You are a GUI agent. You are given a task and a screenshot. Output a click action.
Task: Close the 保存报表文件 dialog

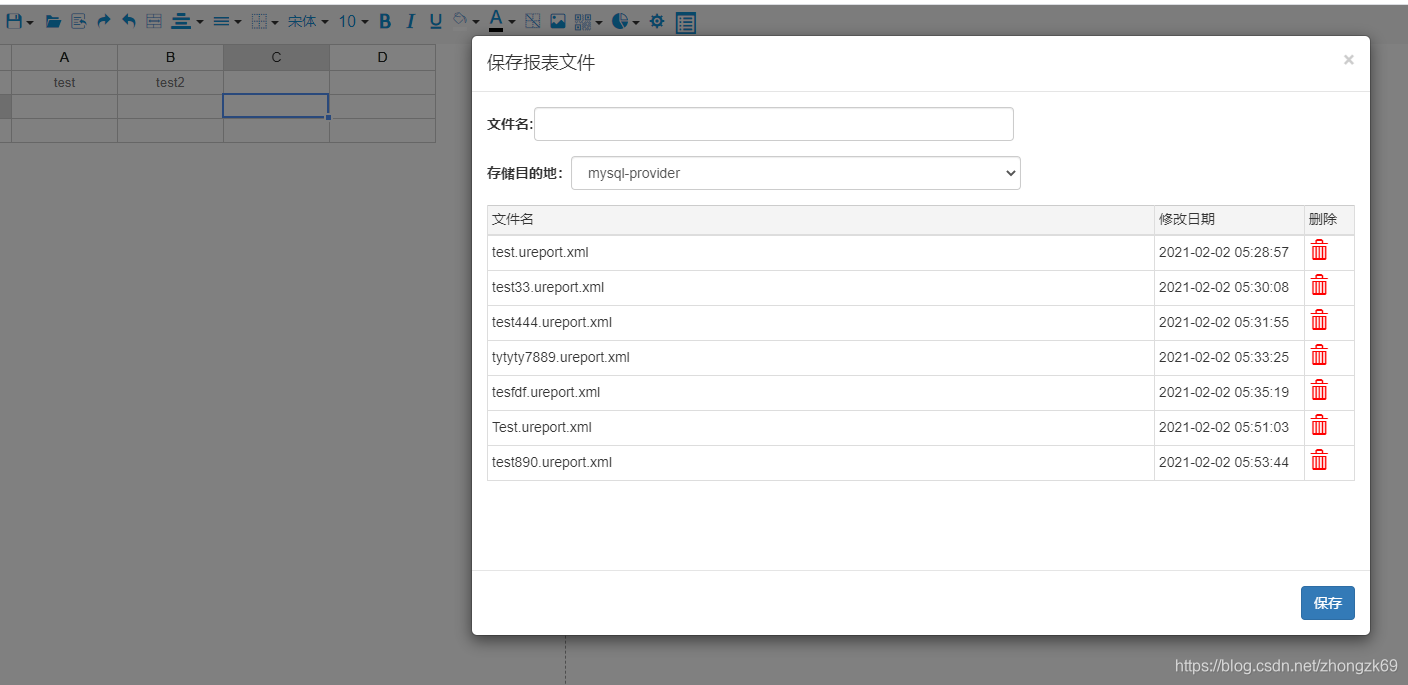[x=1349, y=60]
